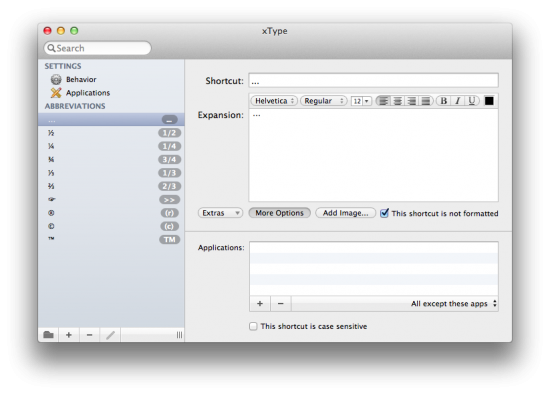Image resolution: width=550 pixels, height=395 pixels.
Task: Open the Behavior settings
Action: 81,80
